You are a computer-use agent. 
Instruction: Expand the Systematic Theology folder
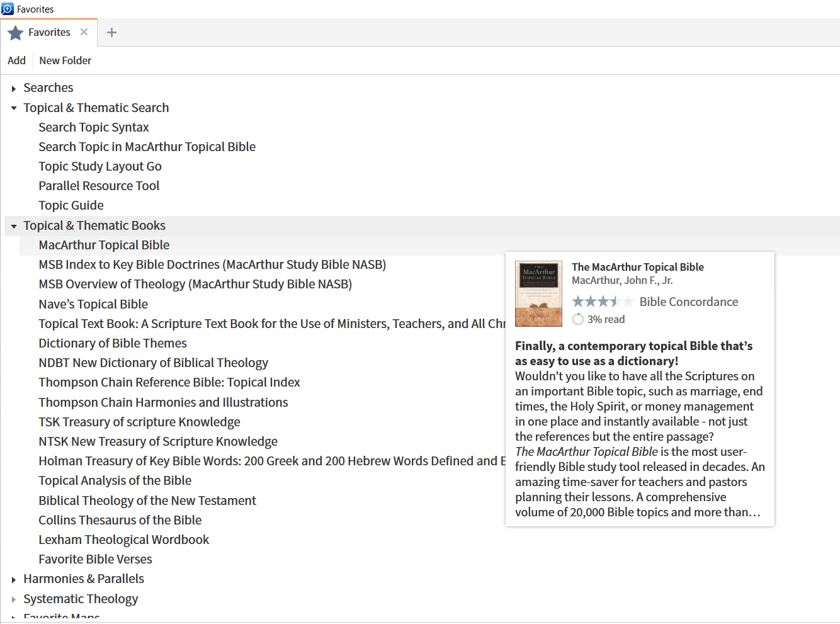pyautogui.click(x=13, y=599)
